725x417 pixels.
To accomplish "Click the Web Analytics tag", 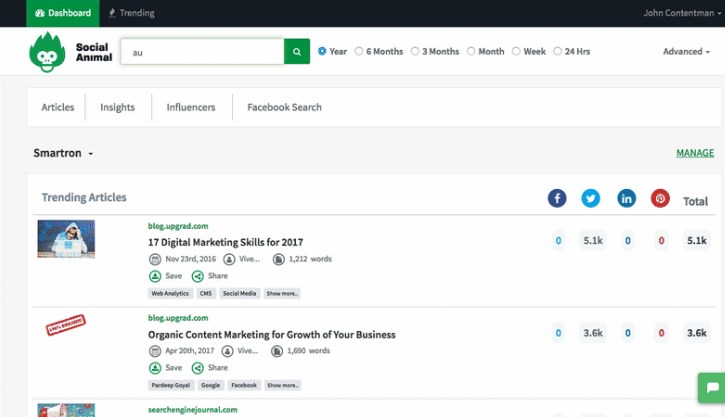I will pyautogui.click(x=170, y=294).
